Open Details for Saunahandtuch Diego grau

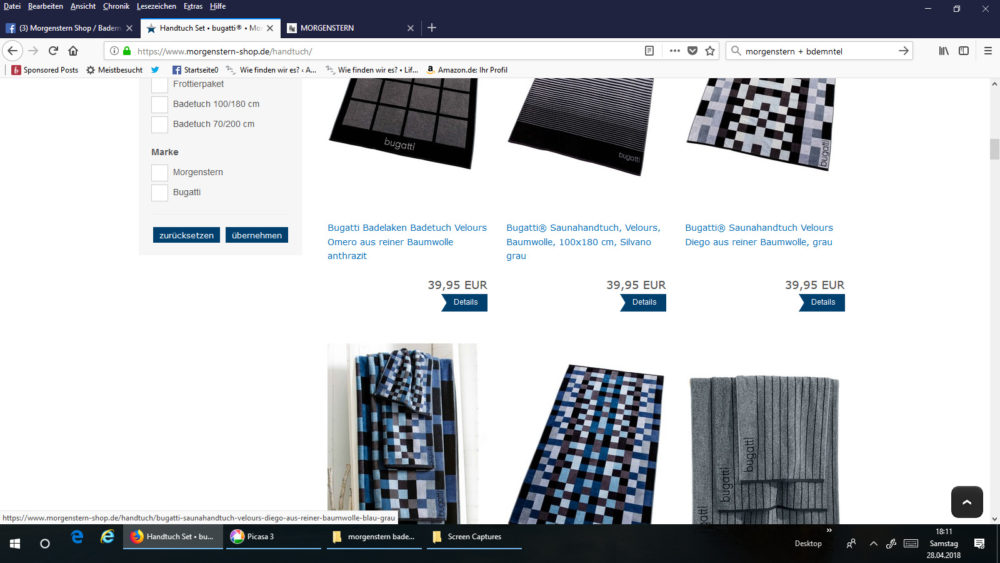pos(822,302)
